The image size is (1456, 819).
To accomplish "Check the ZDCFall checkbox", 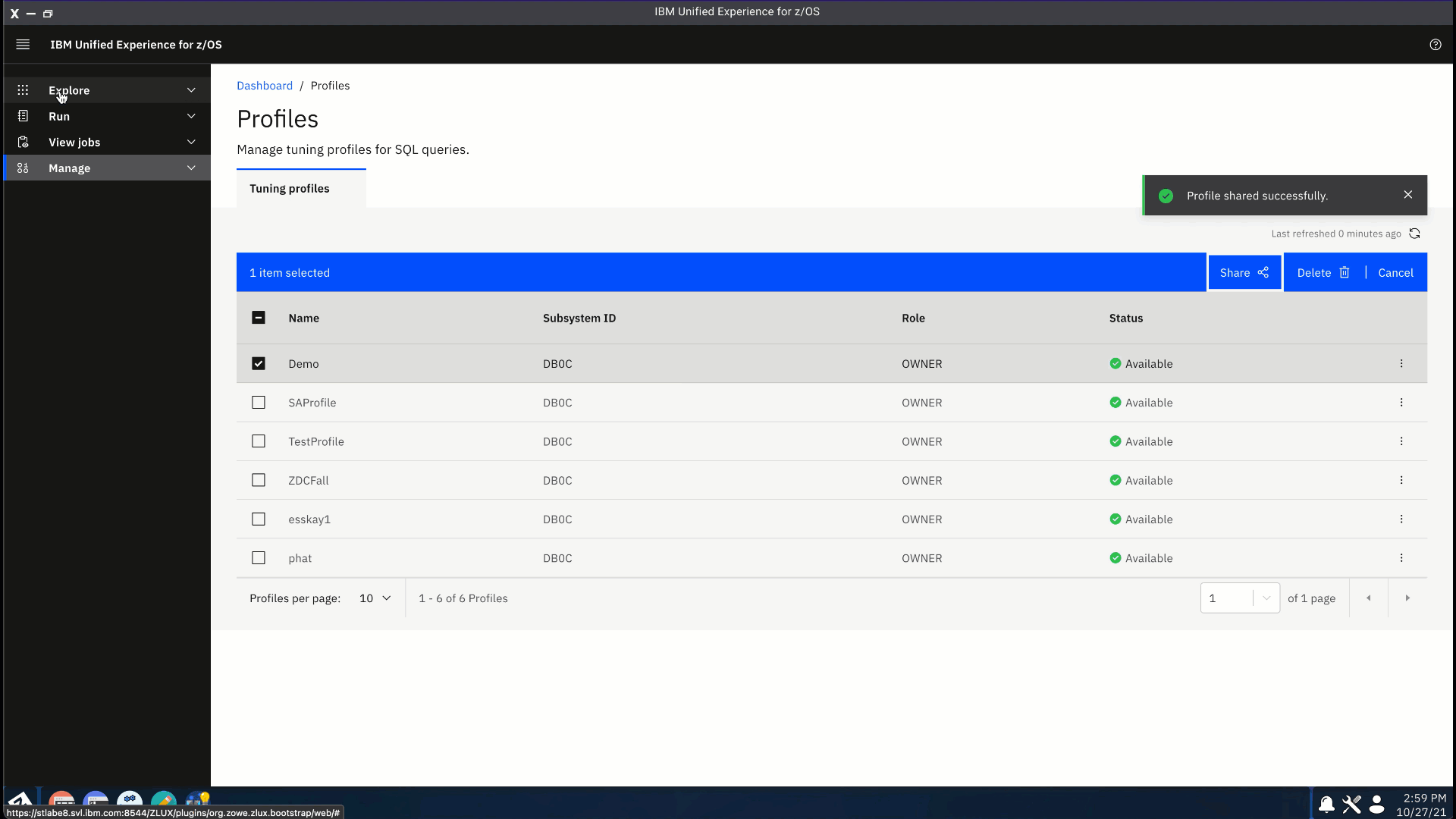I will (x=259, y=480).
